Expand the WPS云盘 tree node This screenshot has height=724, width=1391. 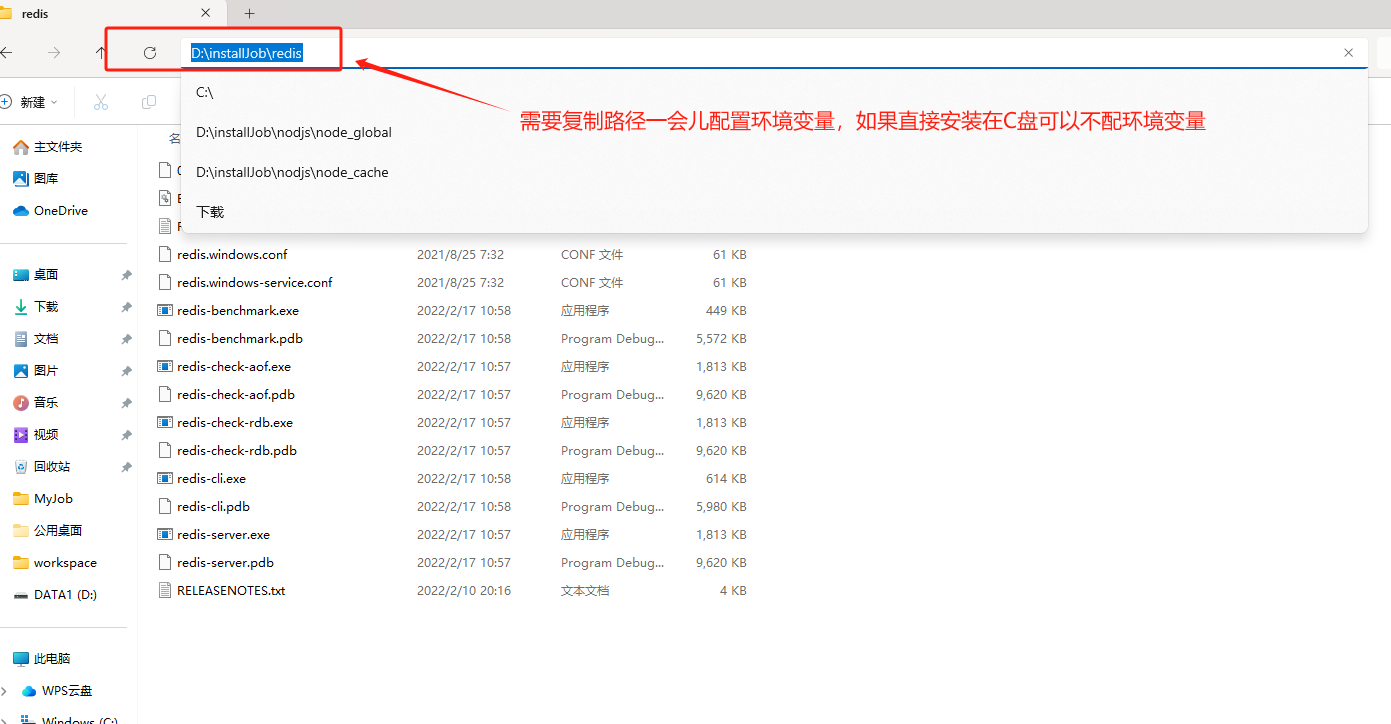pyautogui.click(x=4, y=691)
